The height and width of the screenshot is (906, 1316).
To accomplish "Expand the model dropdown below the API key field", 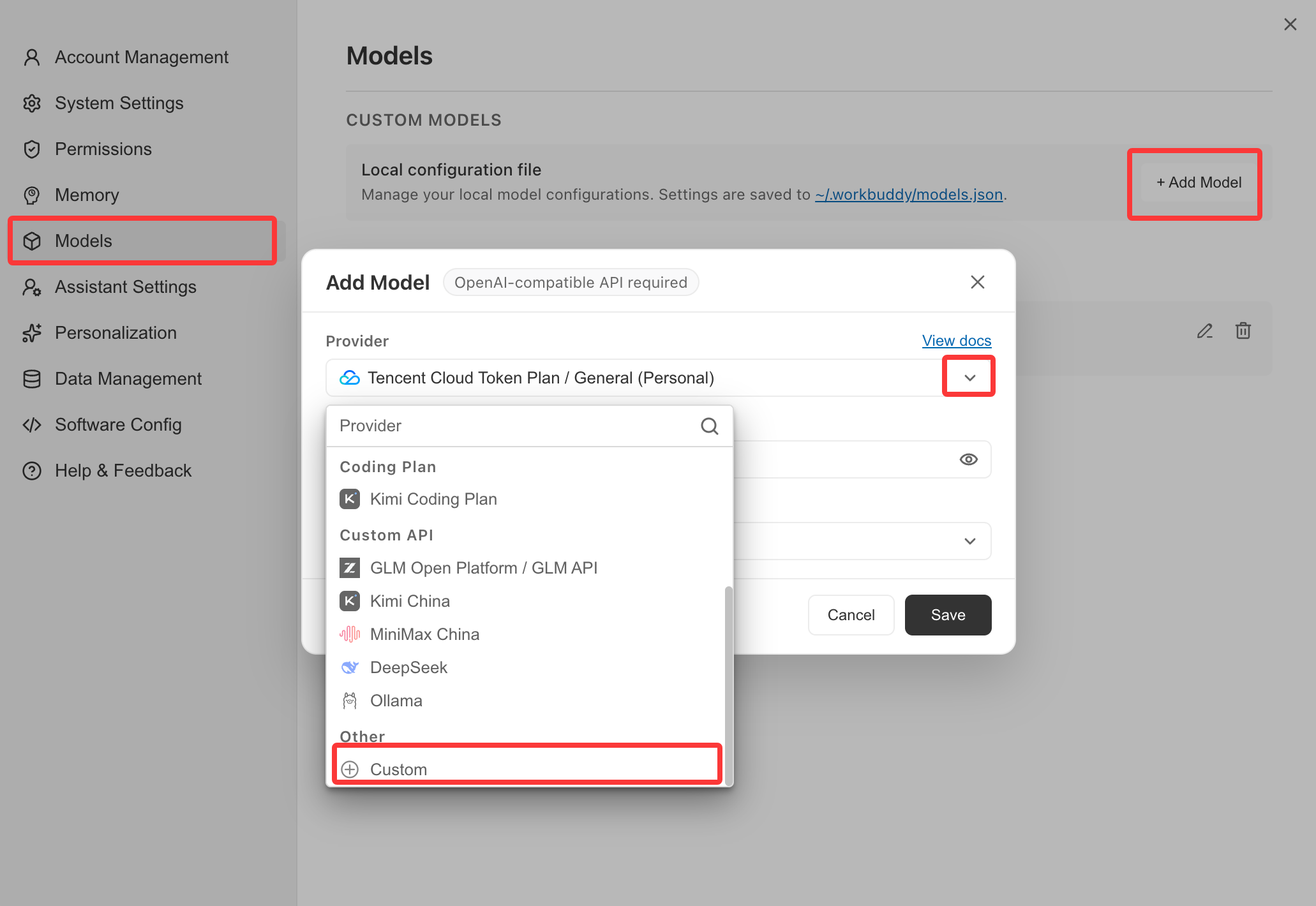I will (x=970, y=541).
